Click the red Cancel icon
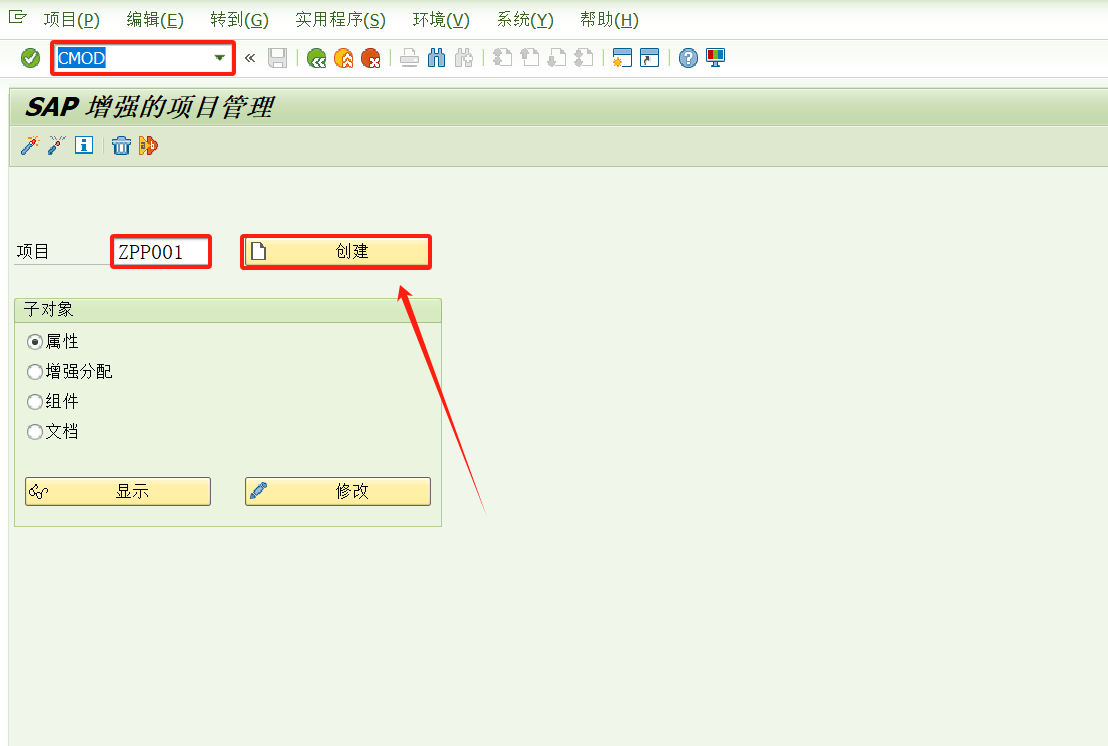 370,58
